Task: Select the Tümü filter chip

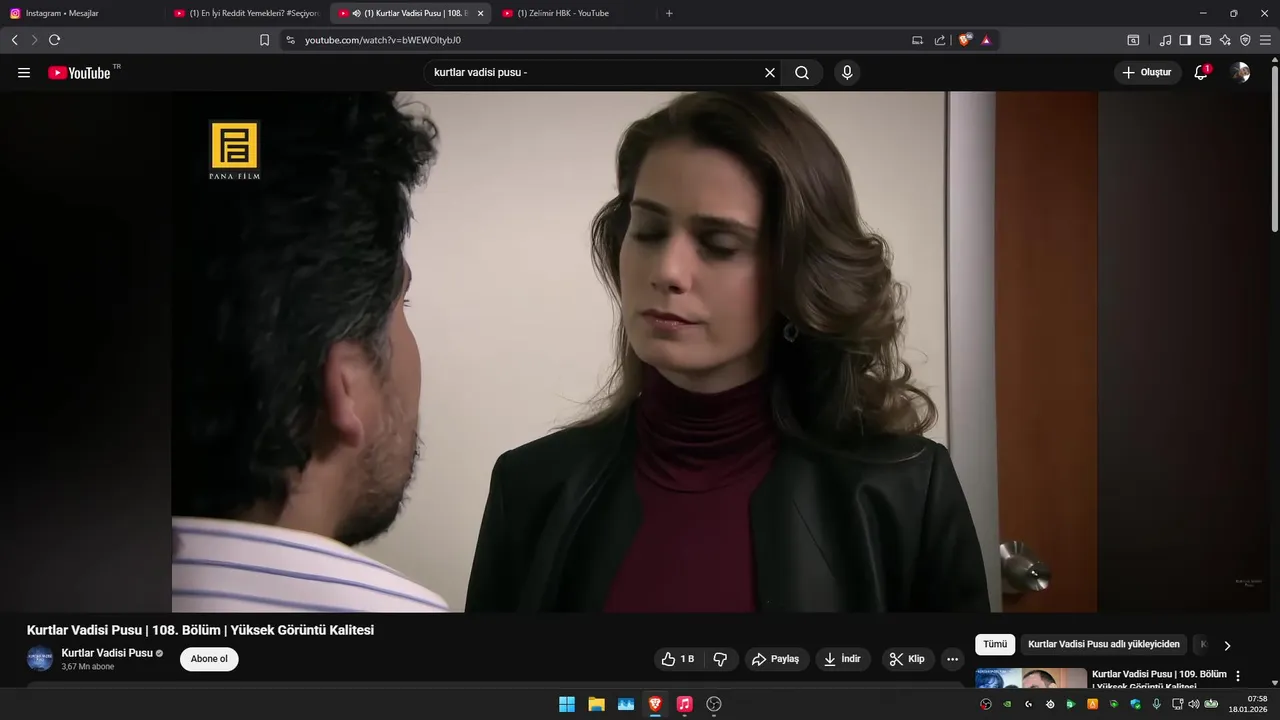Action: pos(995,644)
